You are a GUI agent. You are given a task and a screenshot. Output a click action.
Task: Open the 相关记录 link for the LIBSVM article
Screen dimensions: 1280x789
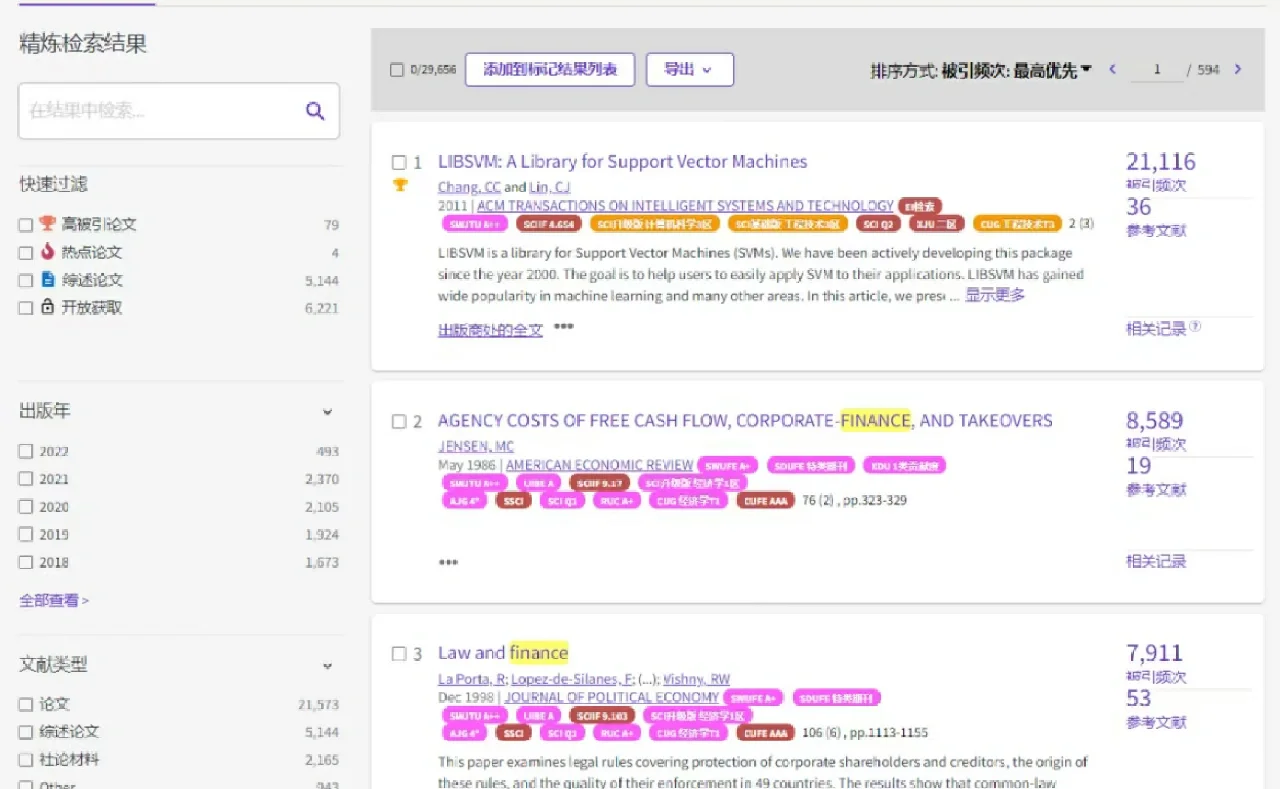pyautogui.click(x=1156, y=328)
